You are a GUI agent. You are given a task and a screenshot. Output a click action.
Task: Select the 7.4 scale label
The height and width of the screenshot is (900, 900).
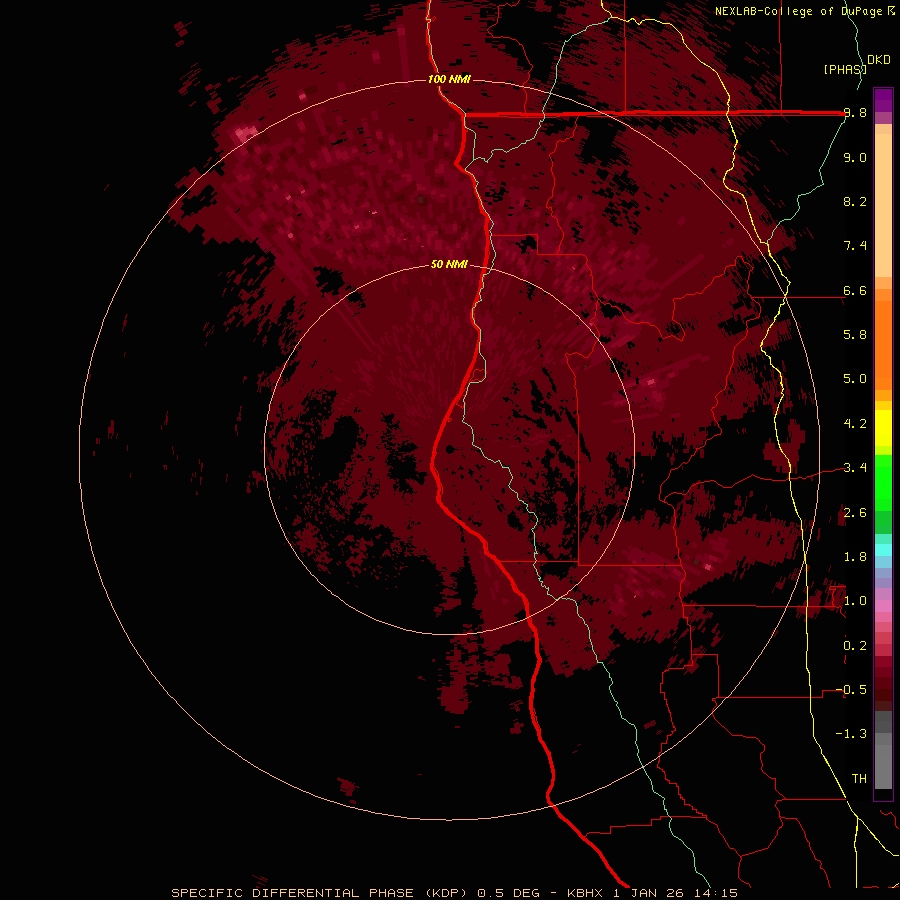click(x=855, y=246)
